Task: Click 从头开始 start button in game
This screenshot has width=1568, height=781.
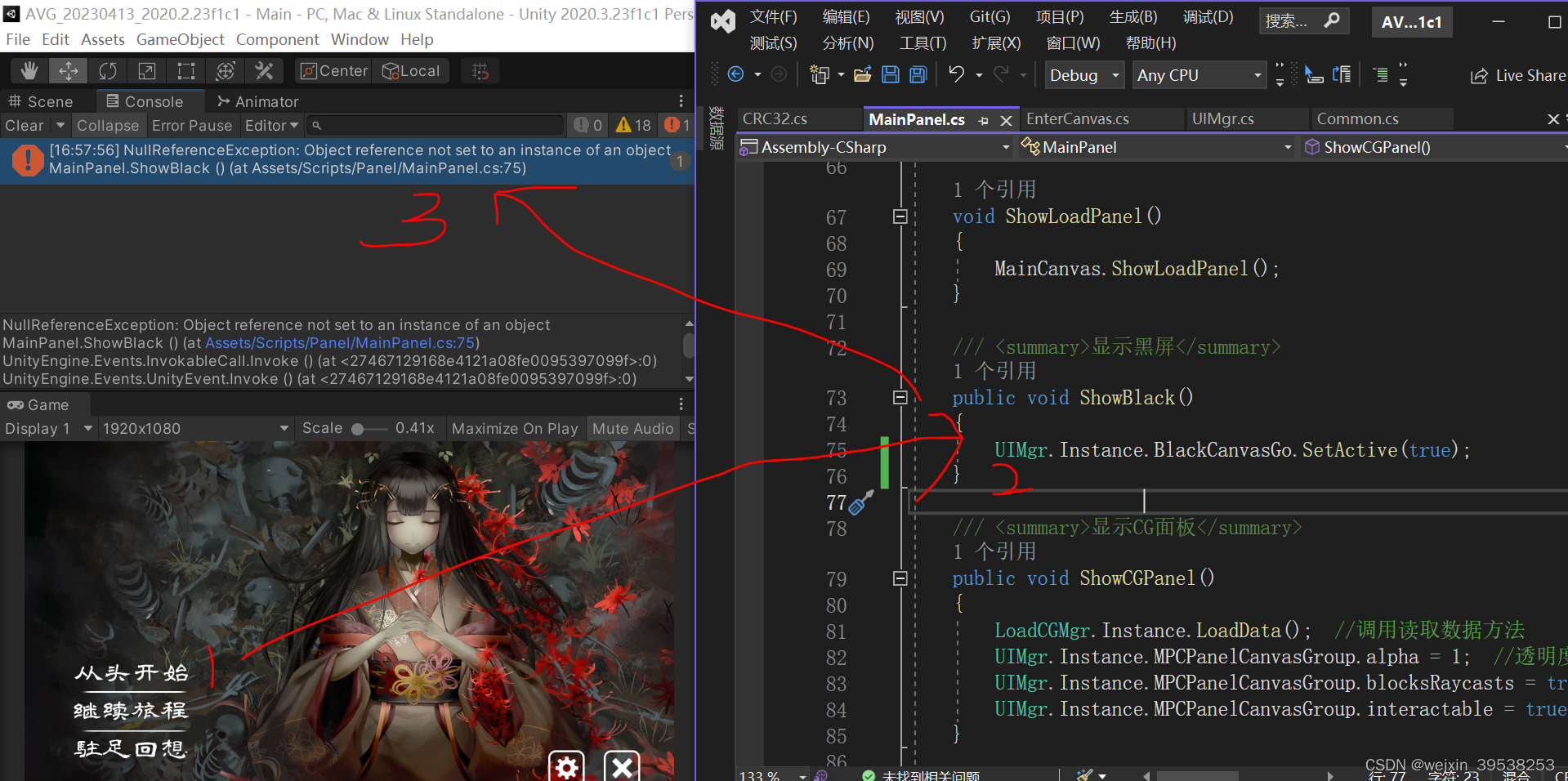Action: pos(132,673)
